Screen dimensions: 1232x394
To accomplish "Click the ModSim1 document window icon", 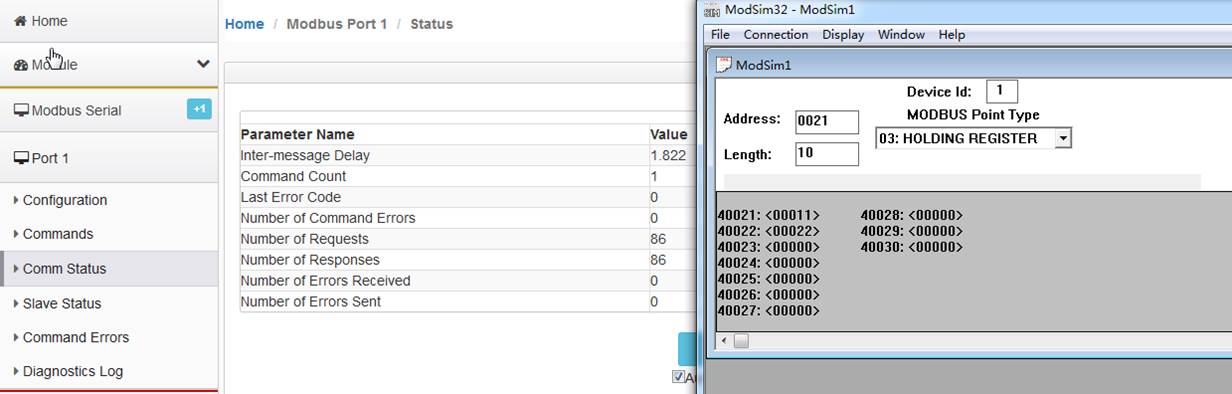I will [x=725, y=65].
